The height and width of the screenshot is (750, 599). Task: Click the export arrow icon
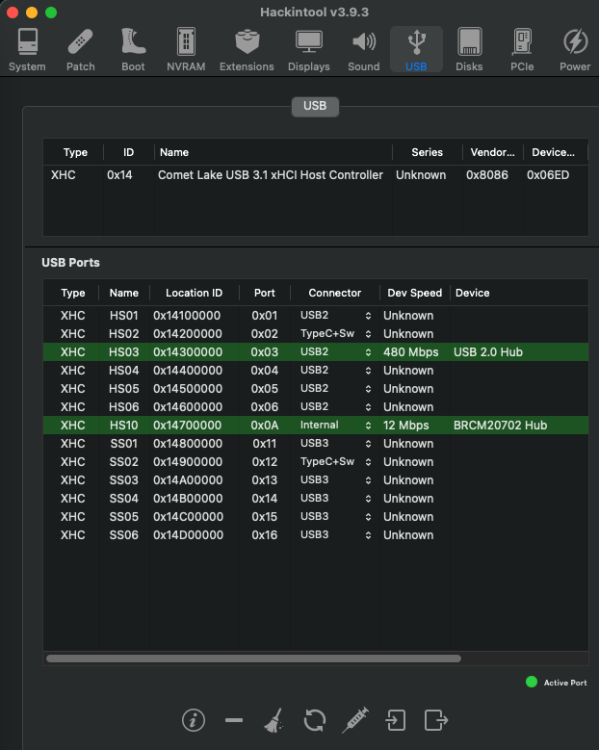tap(436, 720)
